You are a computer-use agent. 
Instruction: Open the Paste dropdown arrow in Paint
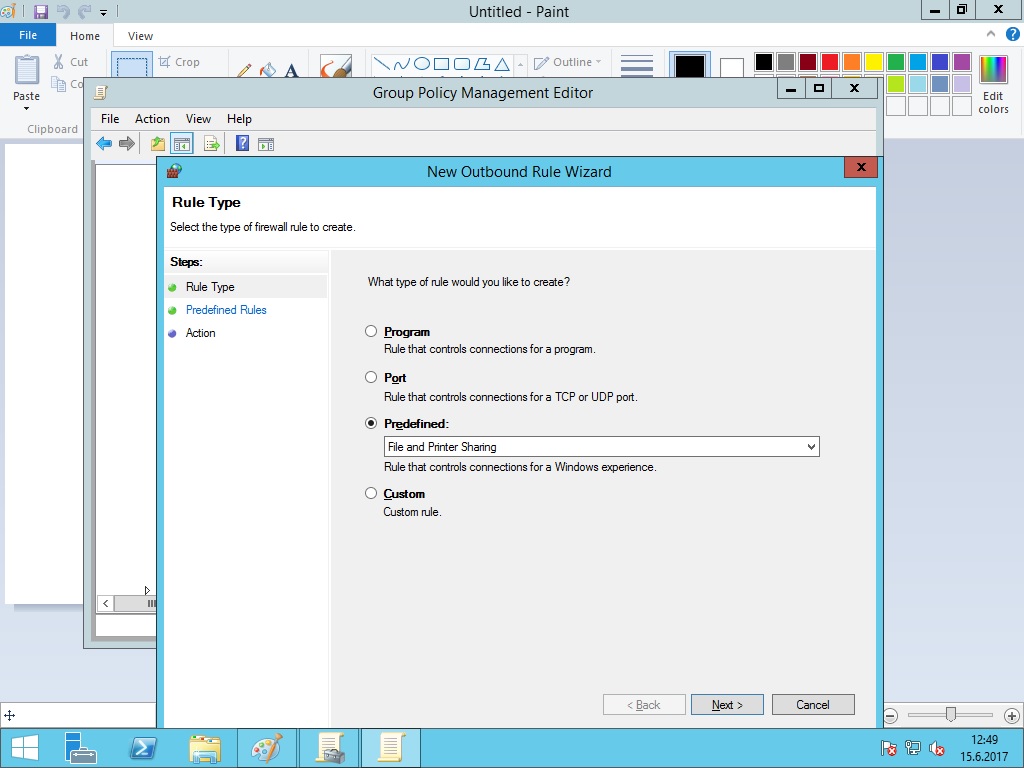click(x=26, y=108)
